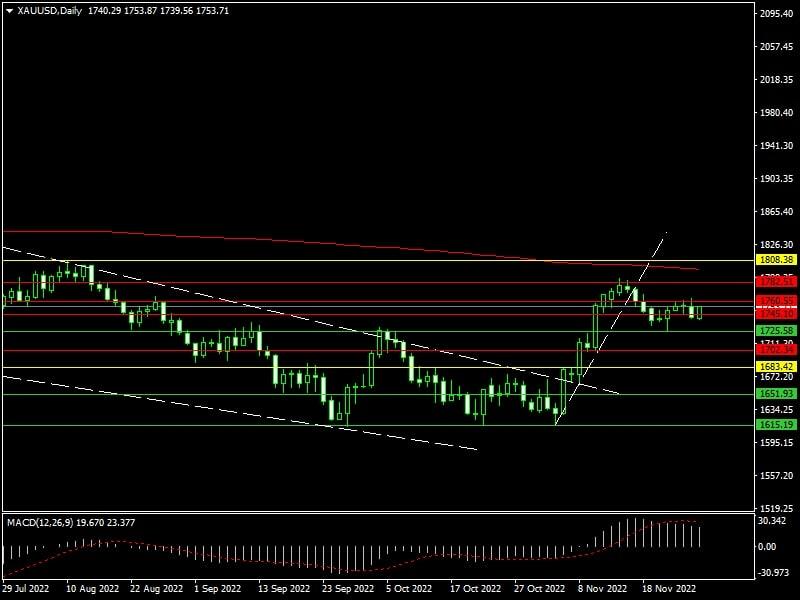Click the 1 Sep 2022 date label
This screenshot has height=600, width=800.
(x=218, y=588)
